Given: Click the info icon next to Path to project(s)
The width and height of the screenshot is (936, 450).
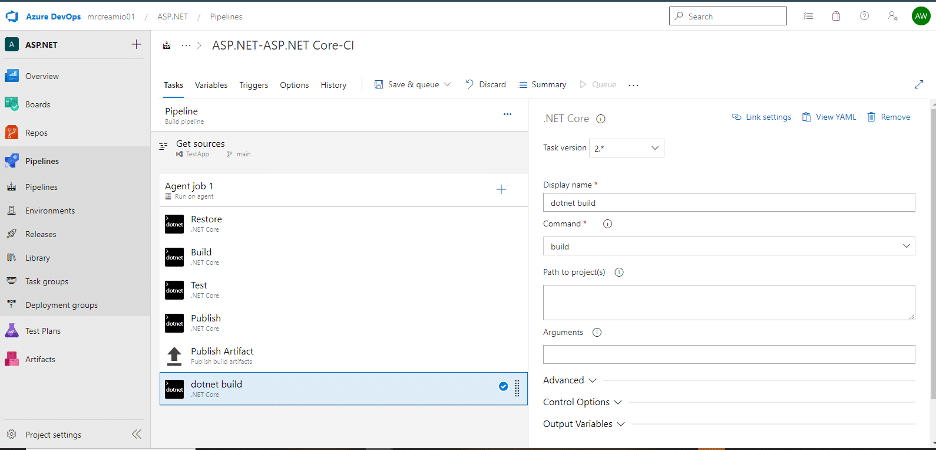Looking at the screenshot, I should pyautogui.click(x=619, y=272).
